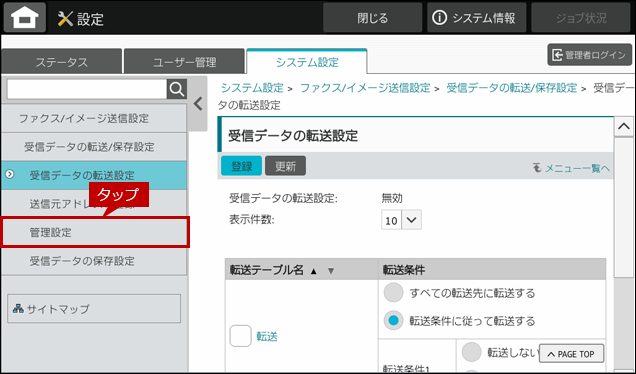Open the 表示件数 dropdown showing 10

pyautogui.click(x=401, y=220)
